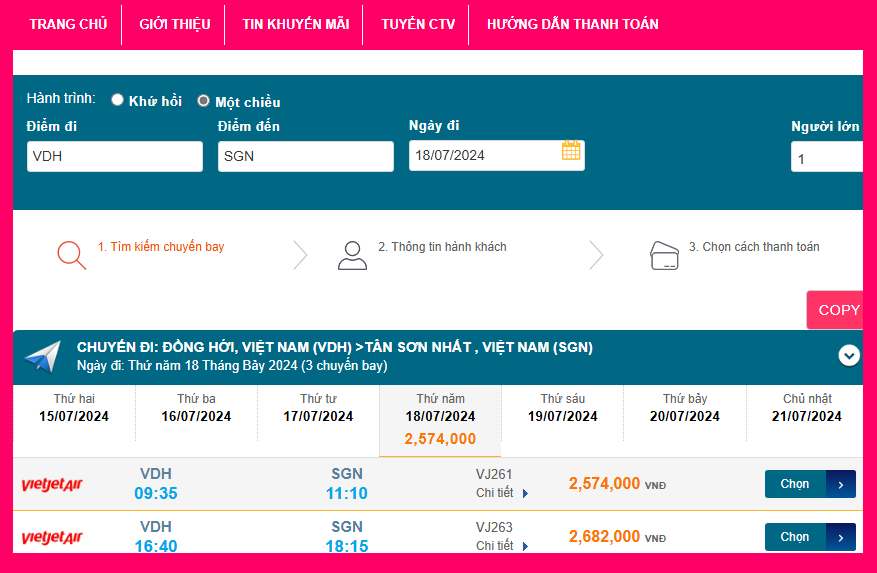Go to Hướng dẫn thanh toán page

click(x=572, y=24)
